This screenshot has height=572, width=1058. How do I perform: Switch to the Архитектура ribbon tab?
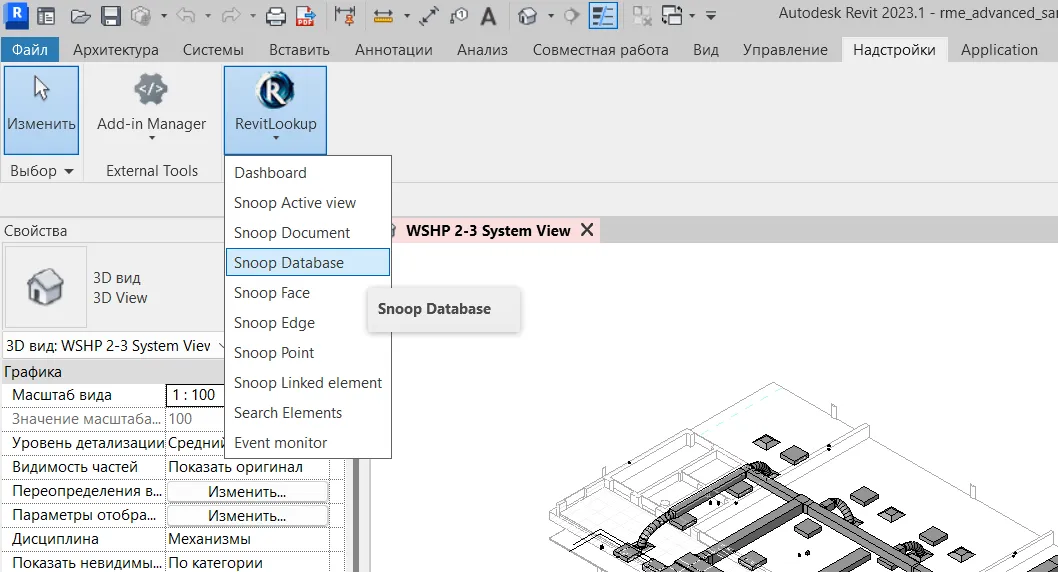coord(116,50)
